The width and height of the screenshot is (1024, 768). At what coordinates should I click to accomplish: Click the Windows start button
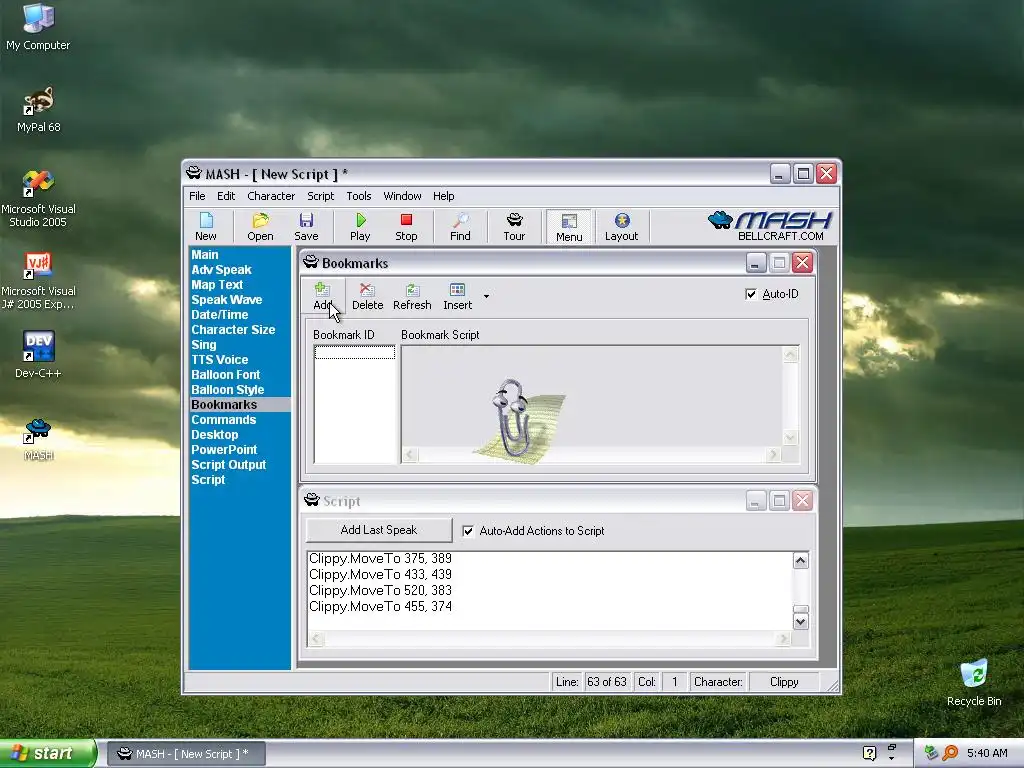point(48,753)
